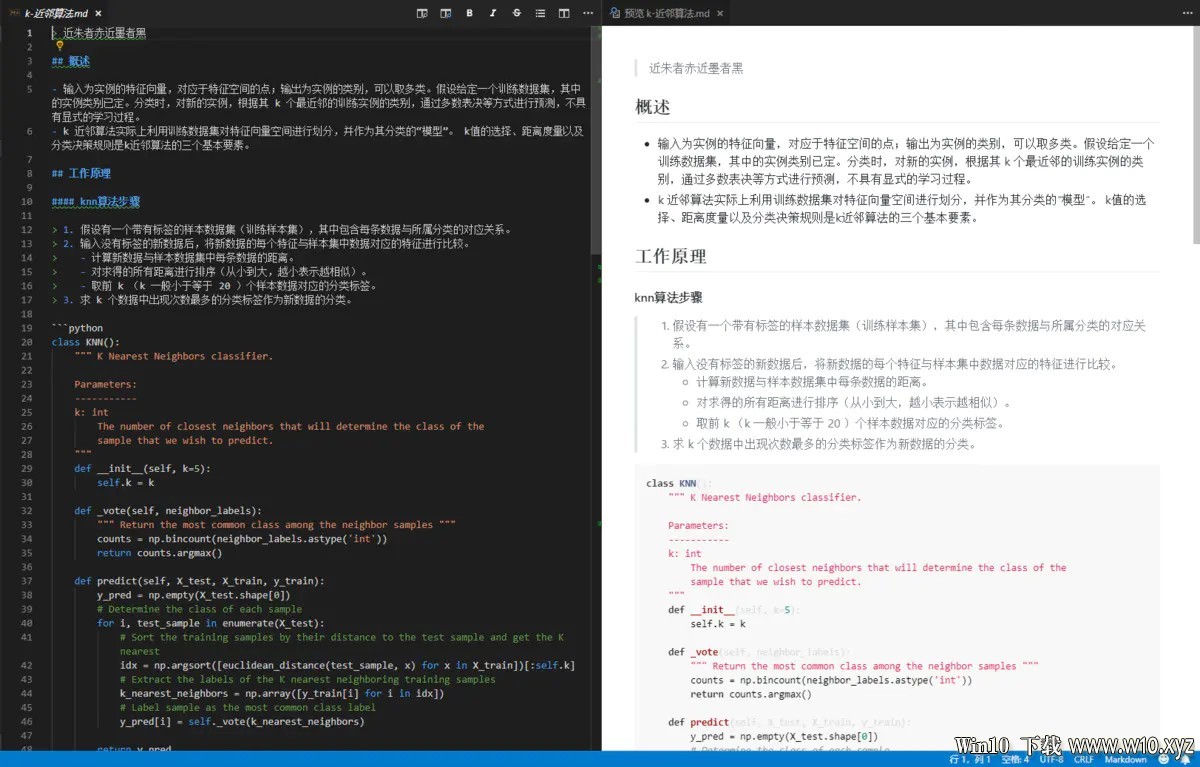The image size is (1200, 767).
Task: Toggle list formatting icon in toolbar
Action: [x=540, y=13]
